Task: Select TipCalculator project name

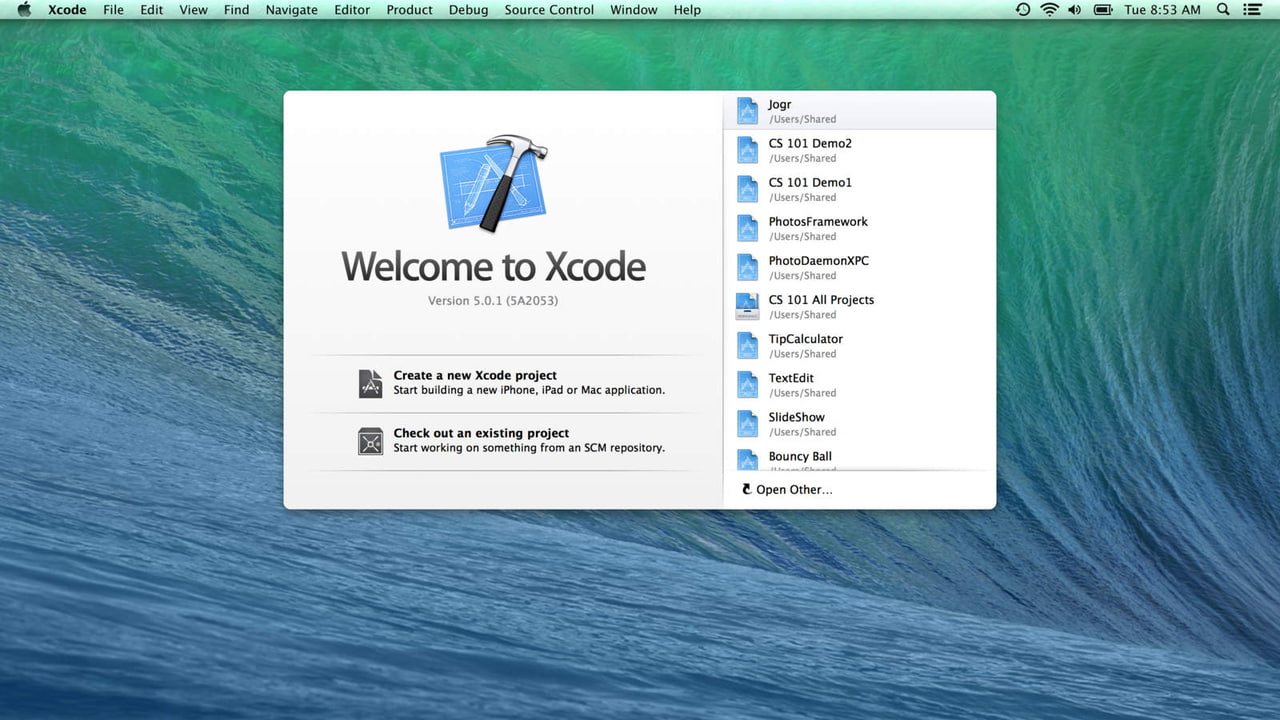Action: click(806, 339)
